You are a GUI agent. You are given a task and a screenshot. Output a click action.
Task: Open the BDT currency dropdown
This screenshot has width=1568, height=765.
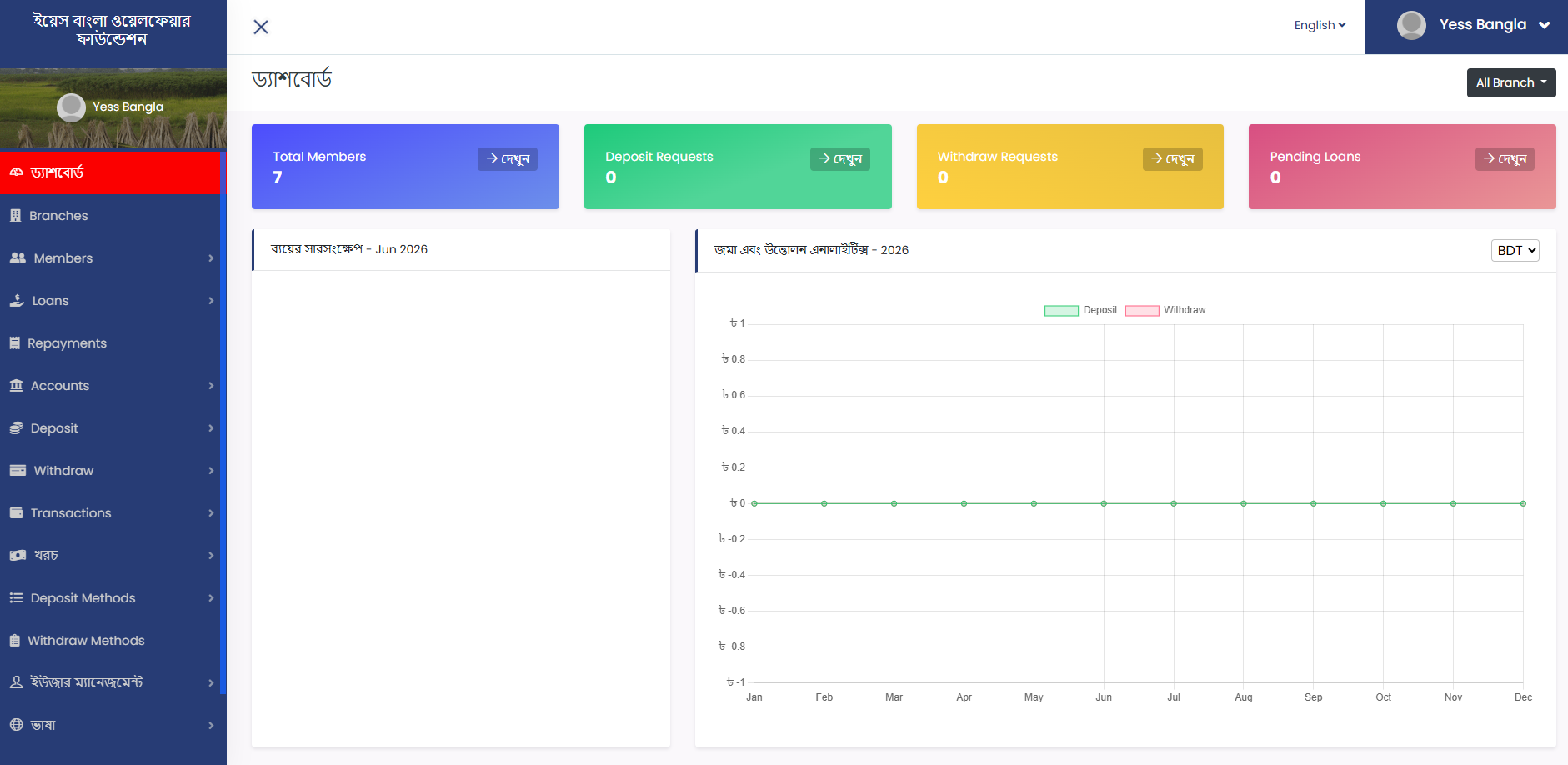tap(1515, 250)
